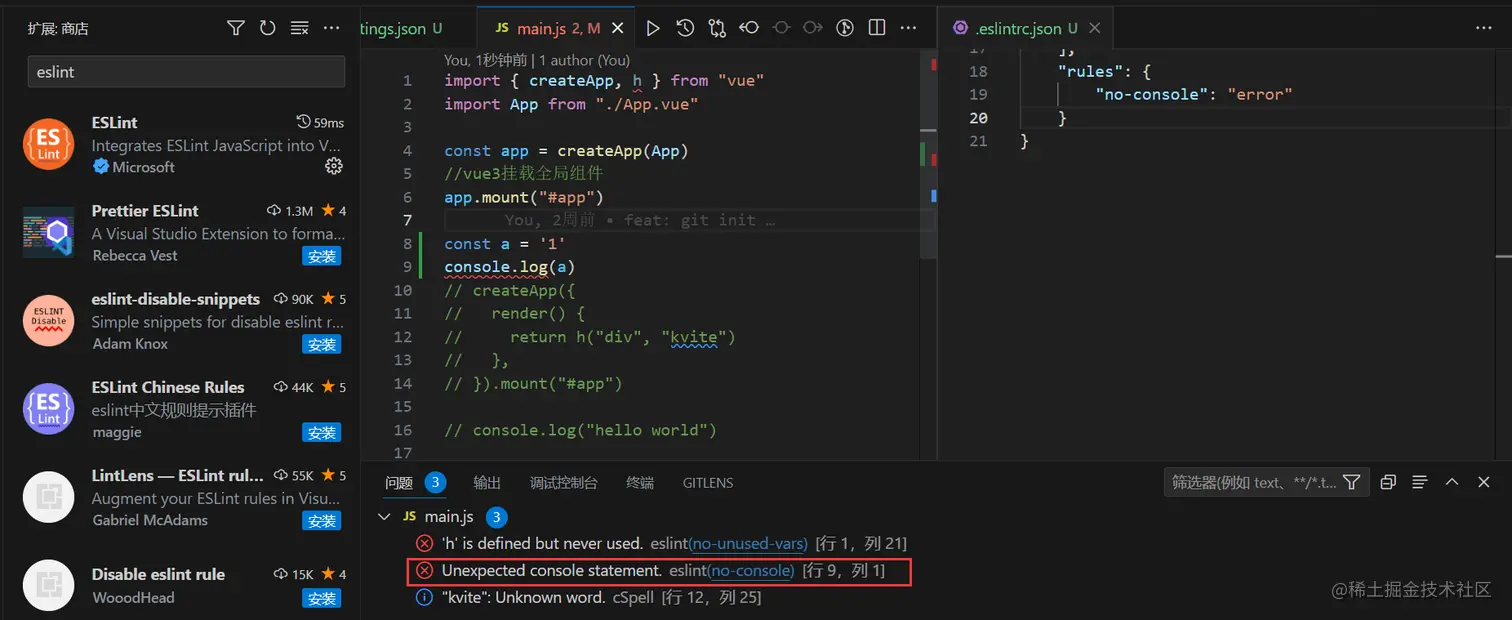The width and height of the screenshot is (1512, 620).
Task: Select the eslint-disable-snippets extension icon
Action: [48, 320]
